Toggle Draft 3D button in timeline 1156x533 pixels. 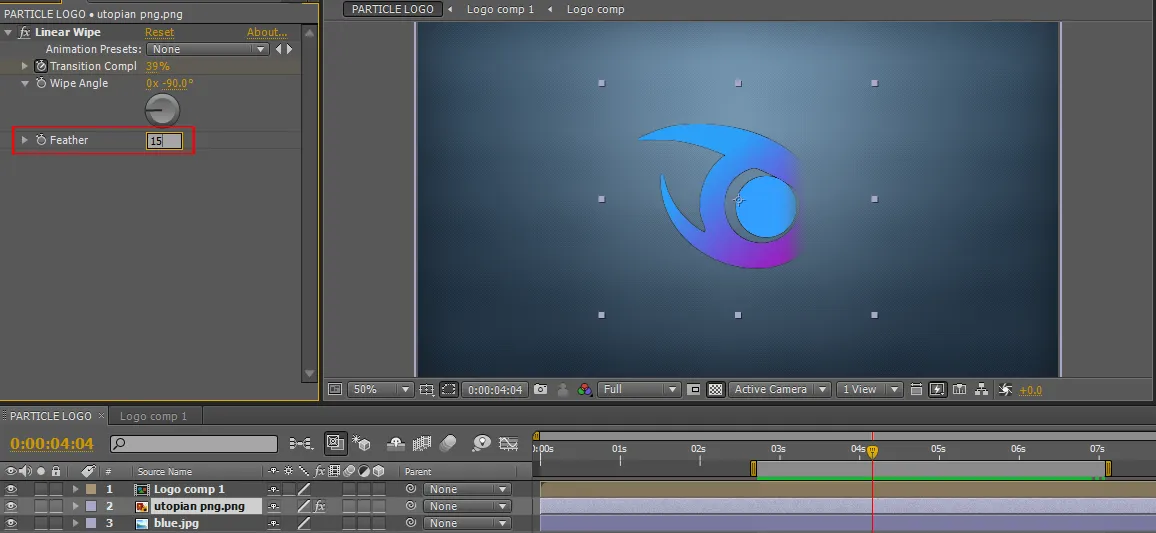pos(361,443)
